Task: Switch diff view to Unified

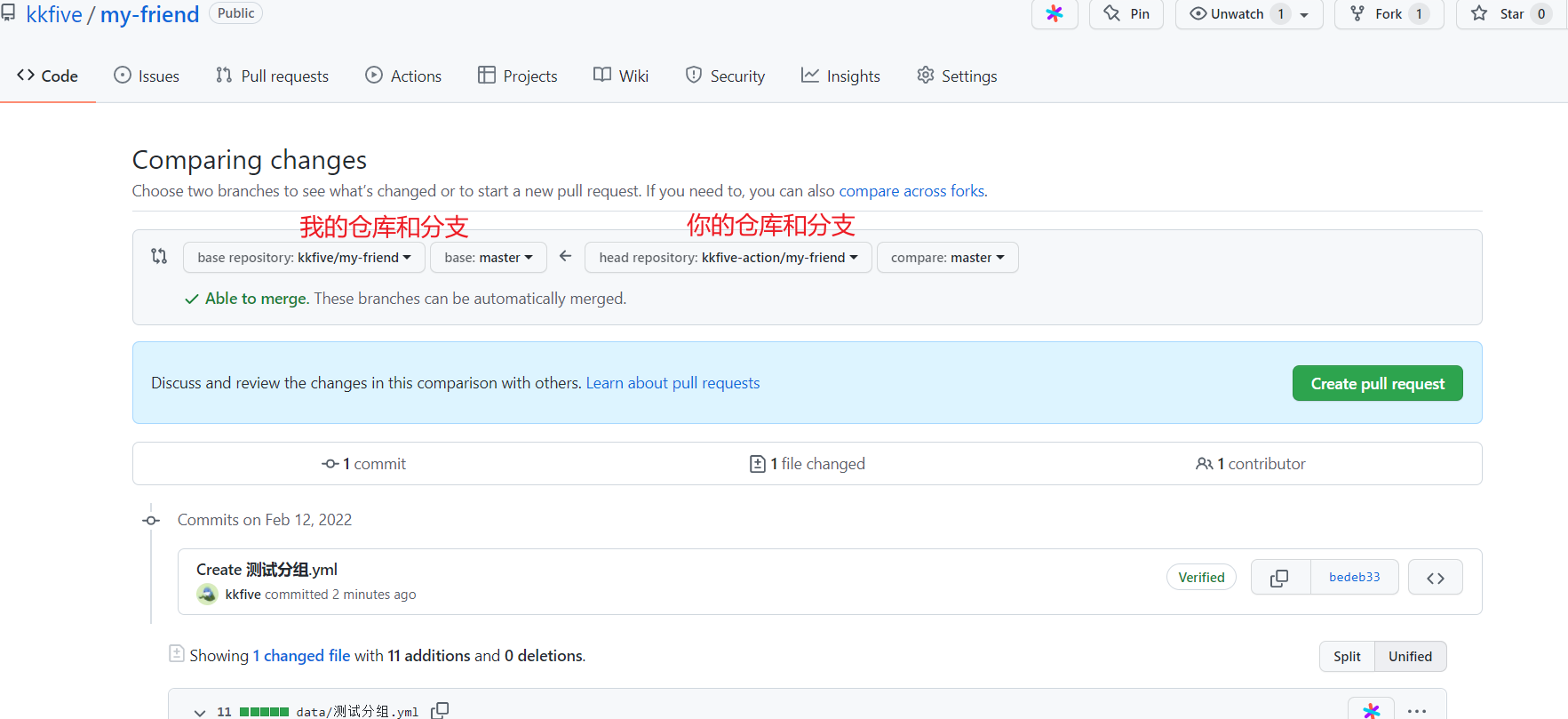Action: (1411, 657)
